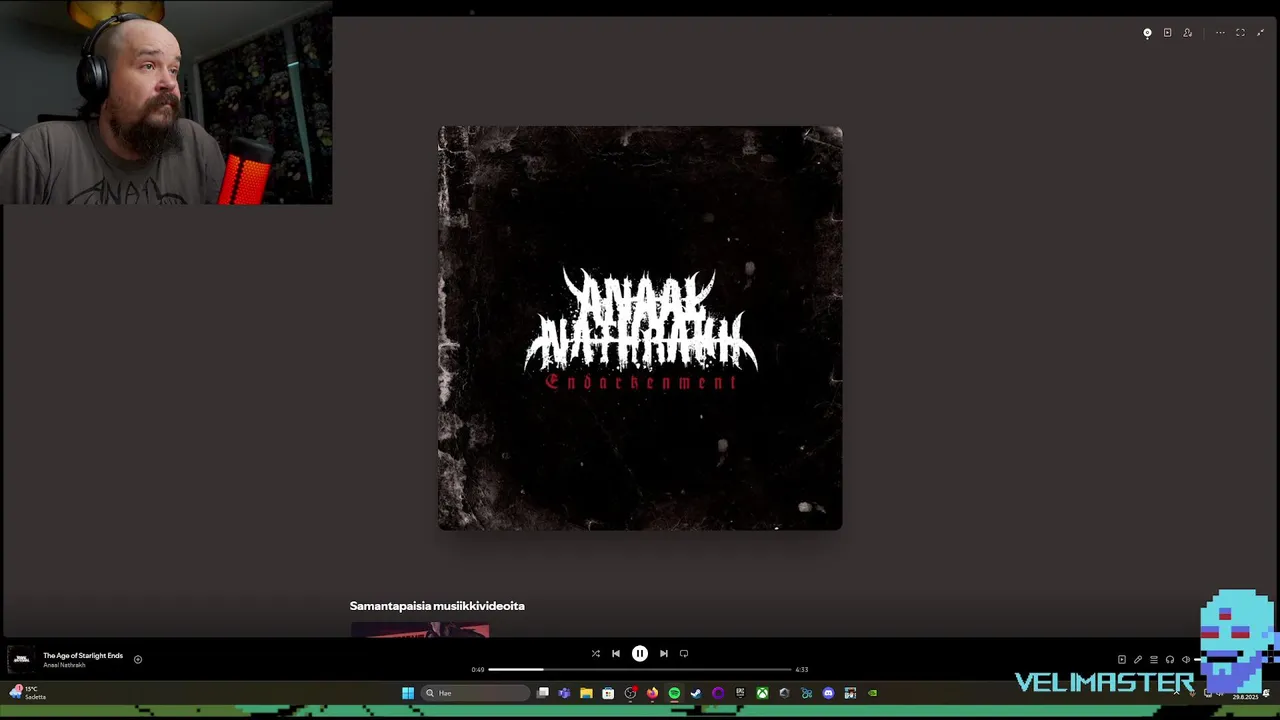Click the total duration 4:33
This screenshot has width=1280, height=720.
click(802, 670)
